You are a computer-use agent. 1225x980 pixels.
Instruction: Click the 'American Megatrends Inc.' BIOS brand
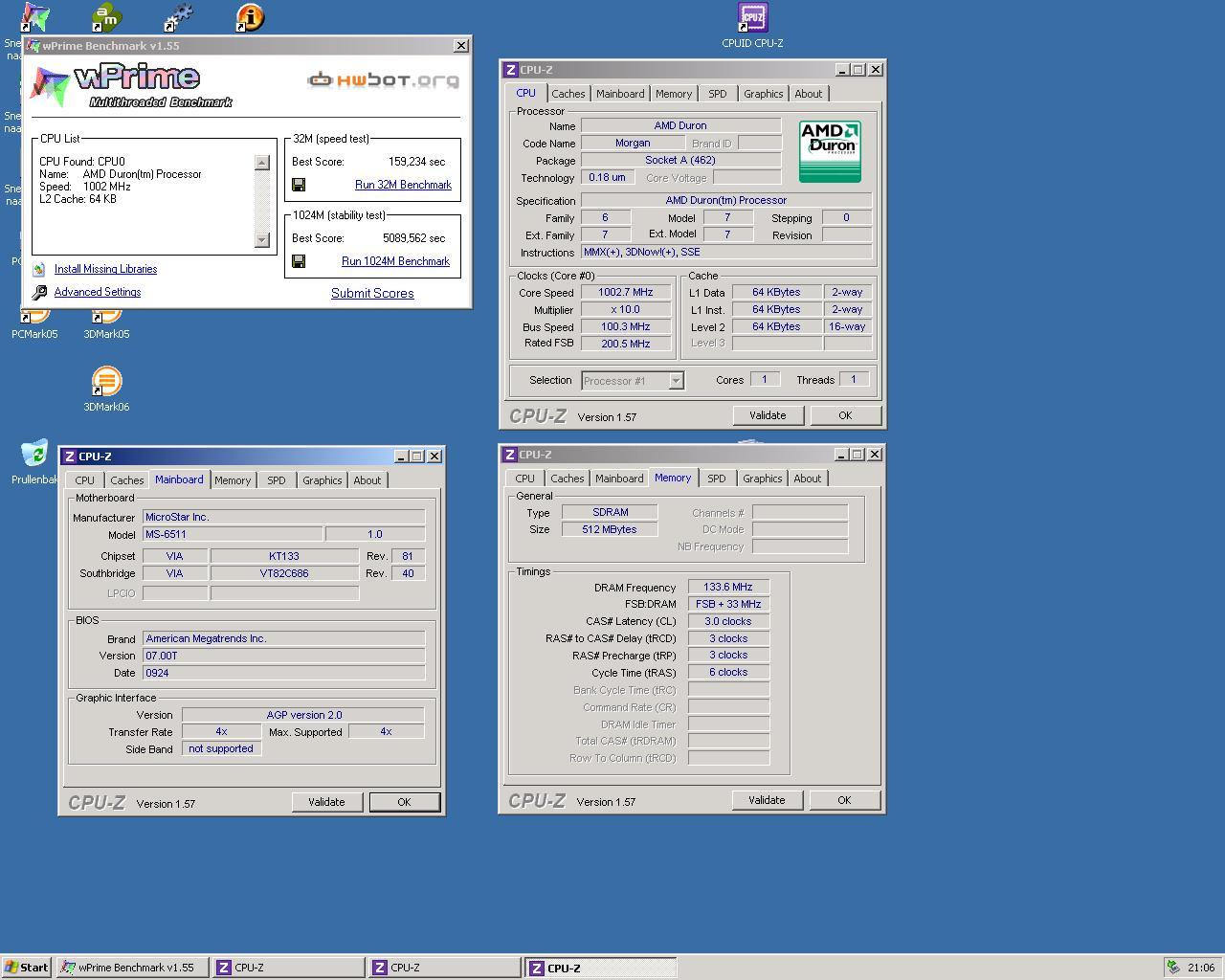[x=283, y=638]
